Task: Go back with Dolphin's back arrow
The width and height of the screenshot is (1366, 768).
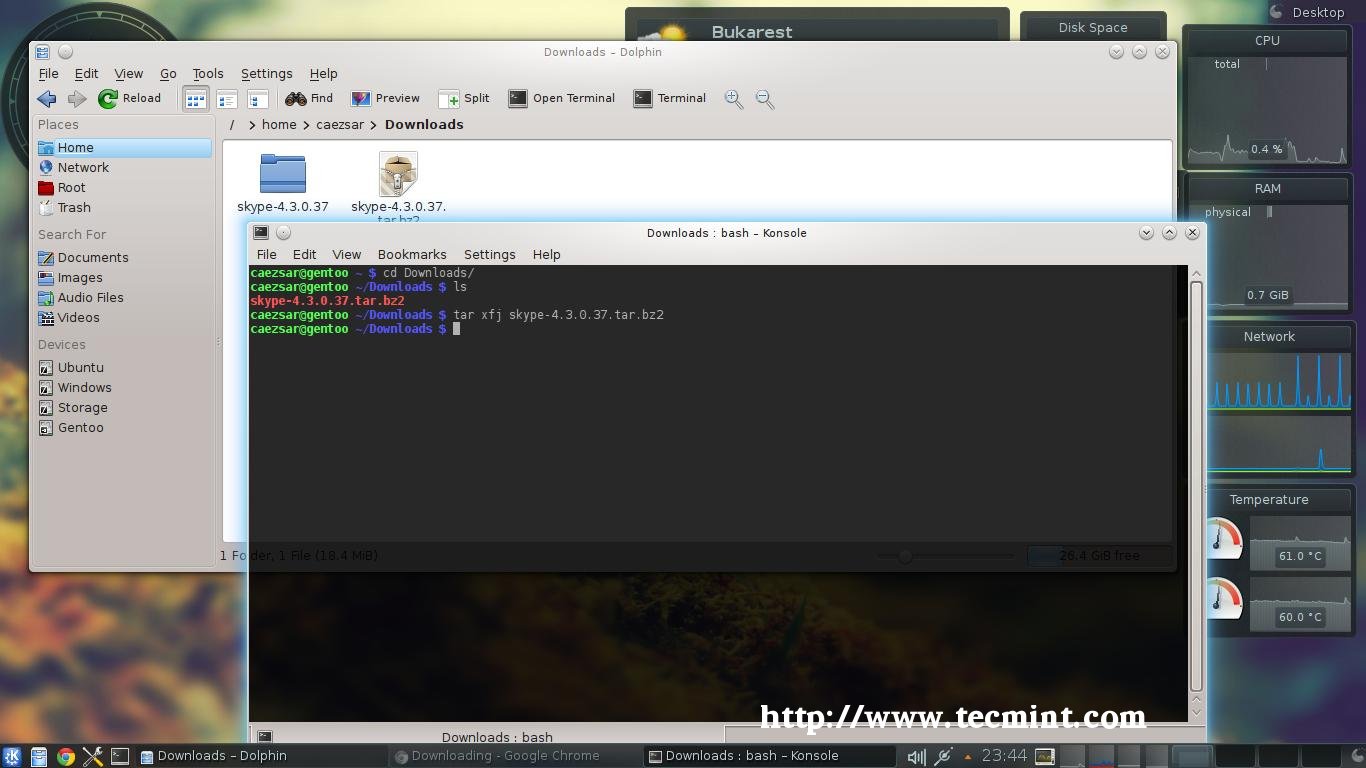Action: coord(46,98)
